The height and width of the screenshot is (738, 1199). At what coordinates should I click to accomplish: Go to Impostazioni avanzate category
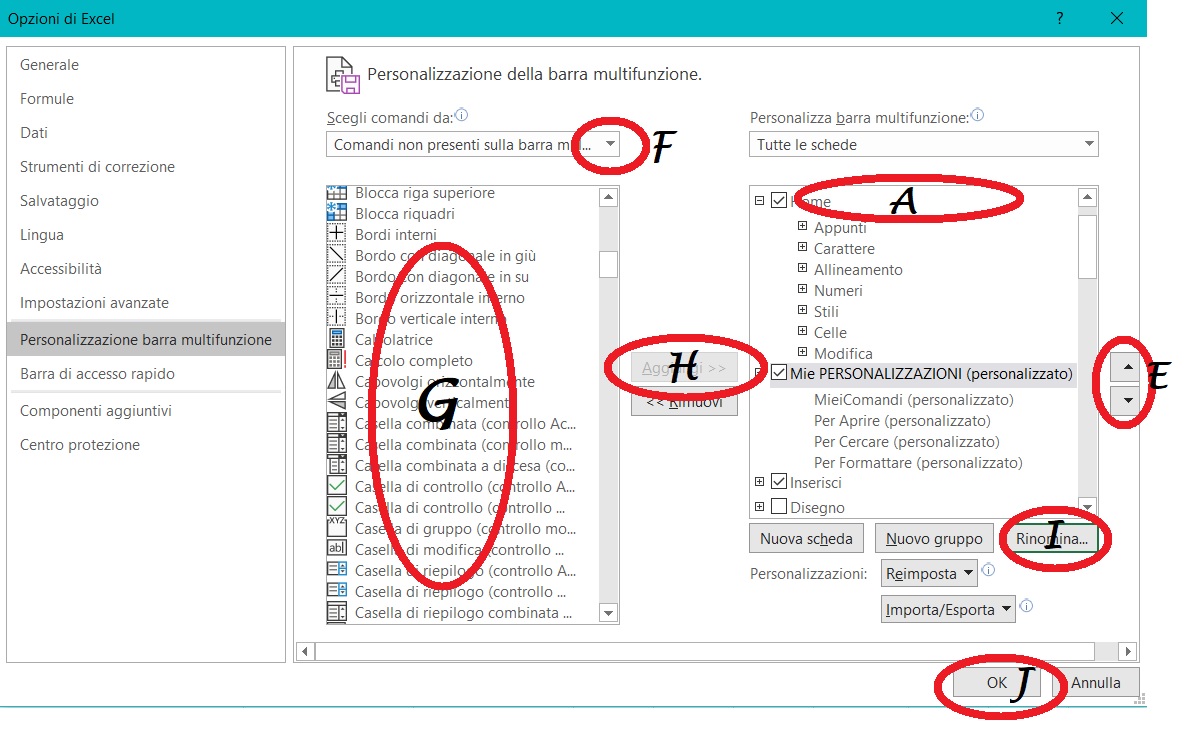point(145,303)
